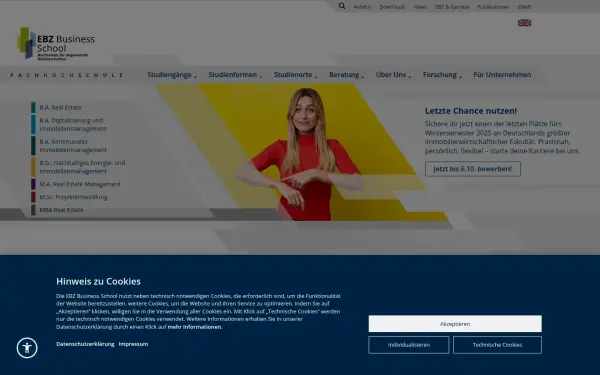Click the FACHHOCHSCHULE label

pos(67,75)
